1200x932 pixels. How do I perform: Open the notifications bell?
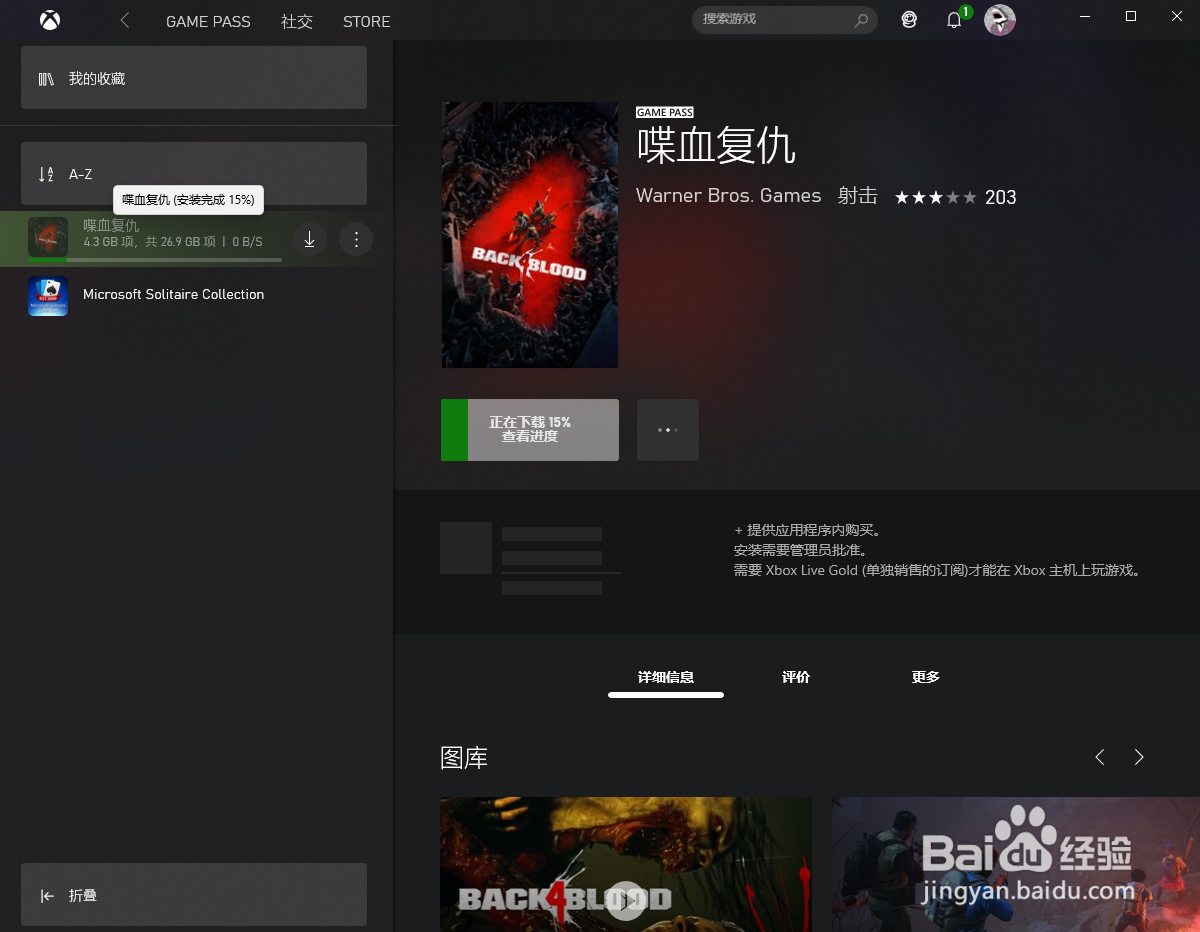(x=954, y=20)
